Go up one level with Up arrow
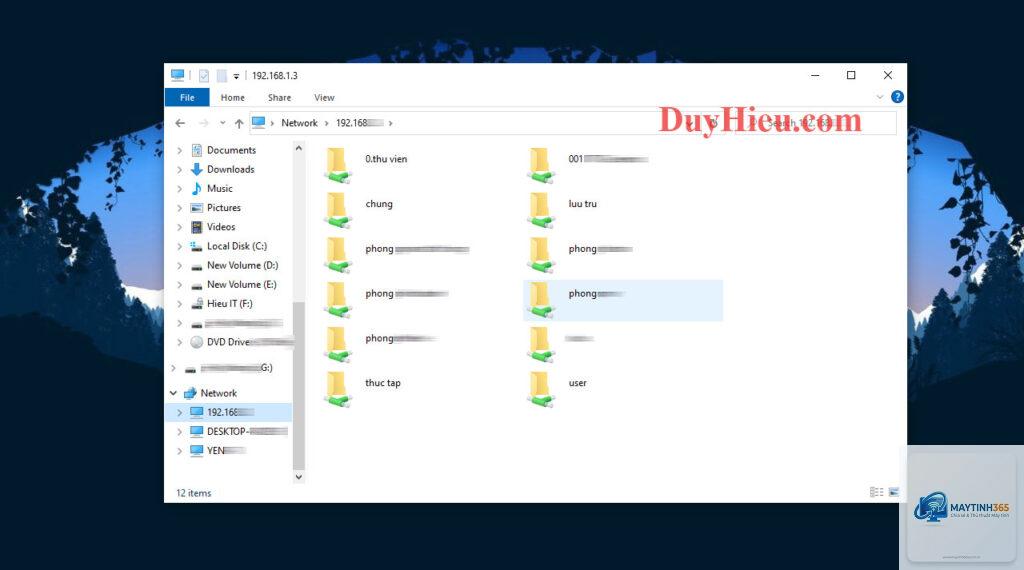1024x570 pixels. (x=239, y=123)
